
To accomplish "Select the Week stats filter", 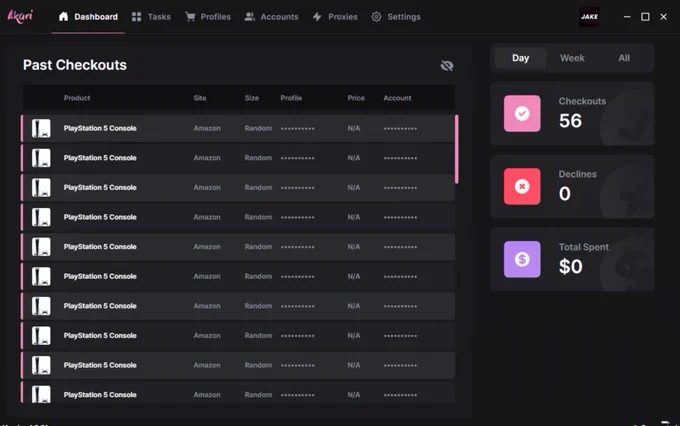I will tap(572, 58).
